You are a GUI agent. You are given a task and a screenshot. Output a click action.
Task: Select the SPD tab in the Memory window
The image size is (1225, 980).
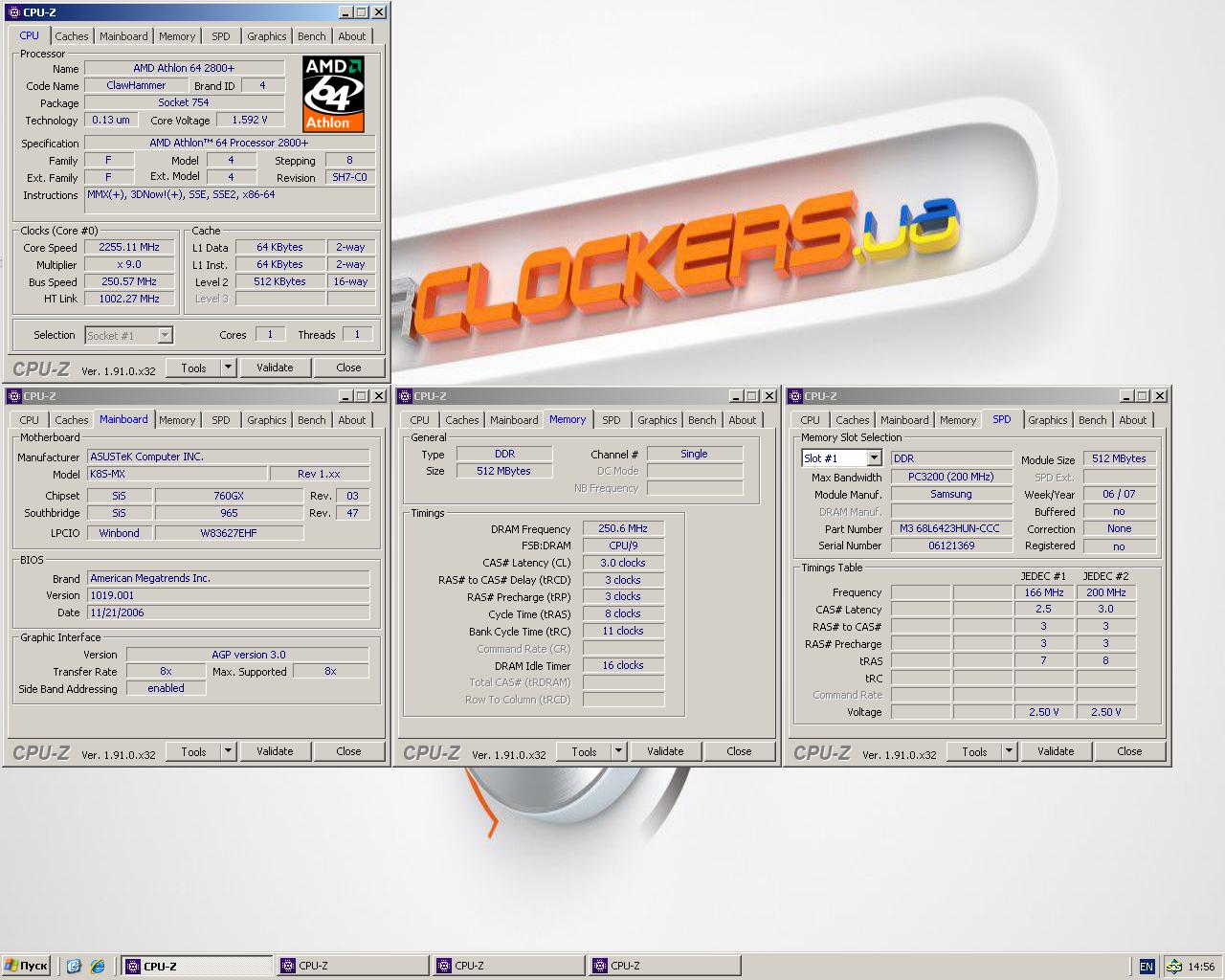click(x=612, y=420)
